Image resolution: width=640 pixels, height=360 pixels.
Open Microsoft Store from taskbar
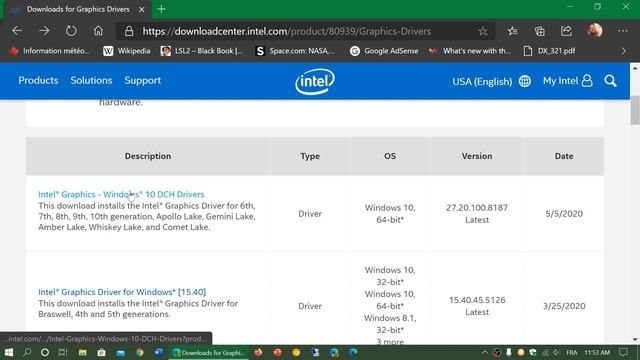101,352
